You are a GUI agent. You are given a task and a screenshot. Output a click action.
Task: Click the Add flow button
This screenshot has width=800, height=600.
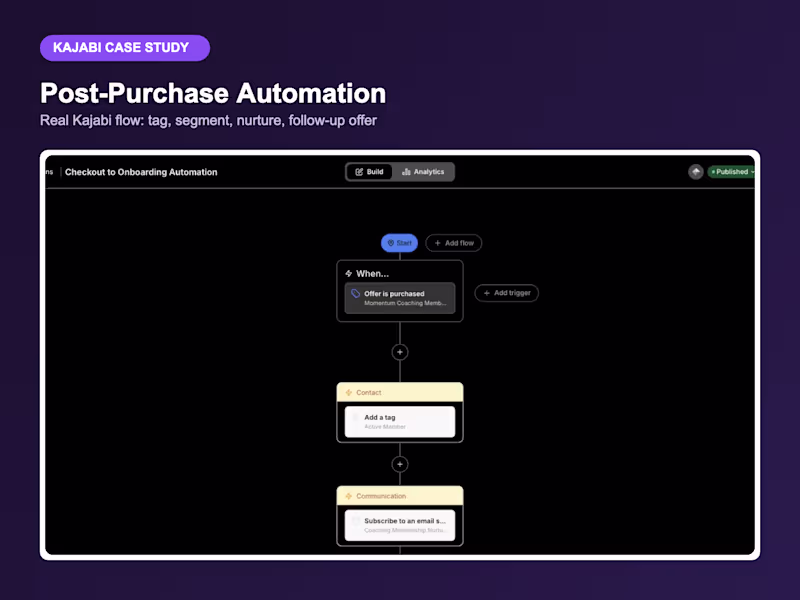pyautogui.click(x=454, y=243)
